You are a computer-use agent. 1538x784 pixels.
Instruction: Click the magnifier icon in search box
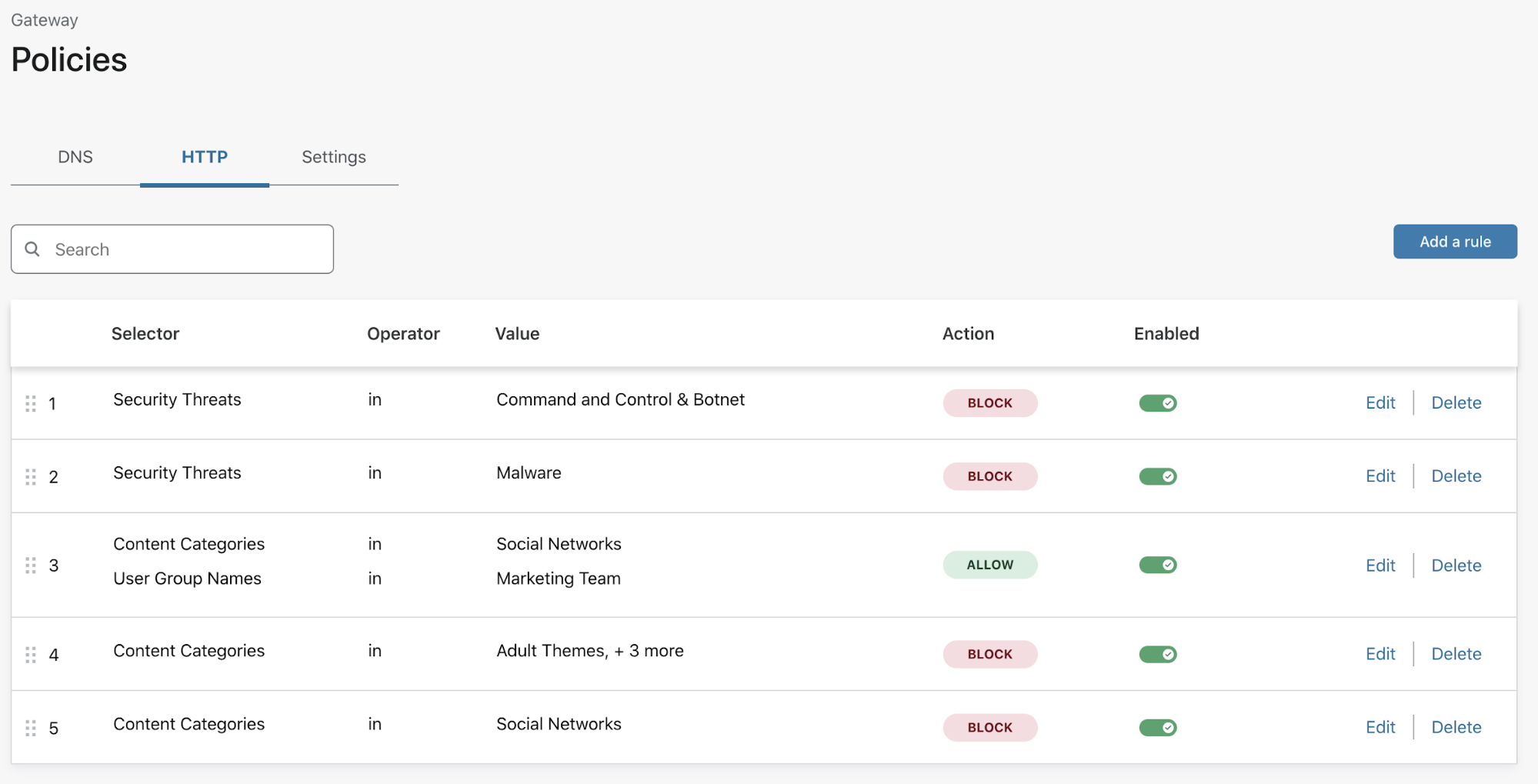(x=32, y=249)
